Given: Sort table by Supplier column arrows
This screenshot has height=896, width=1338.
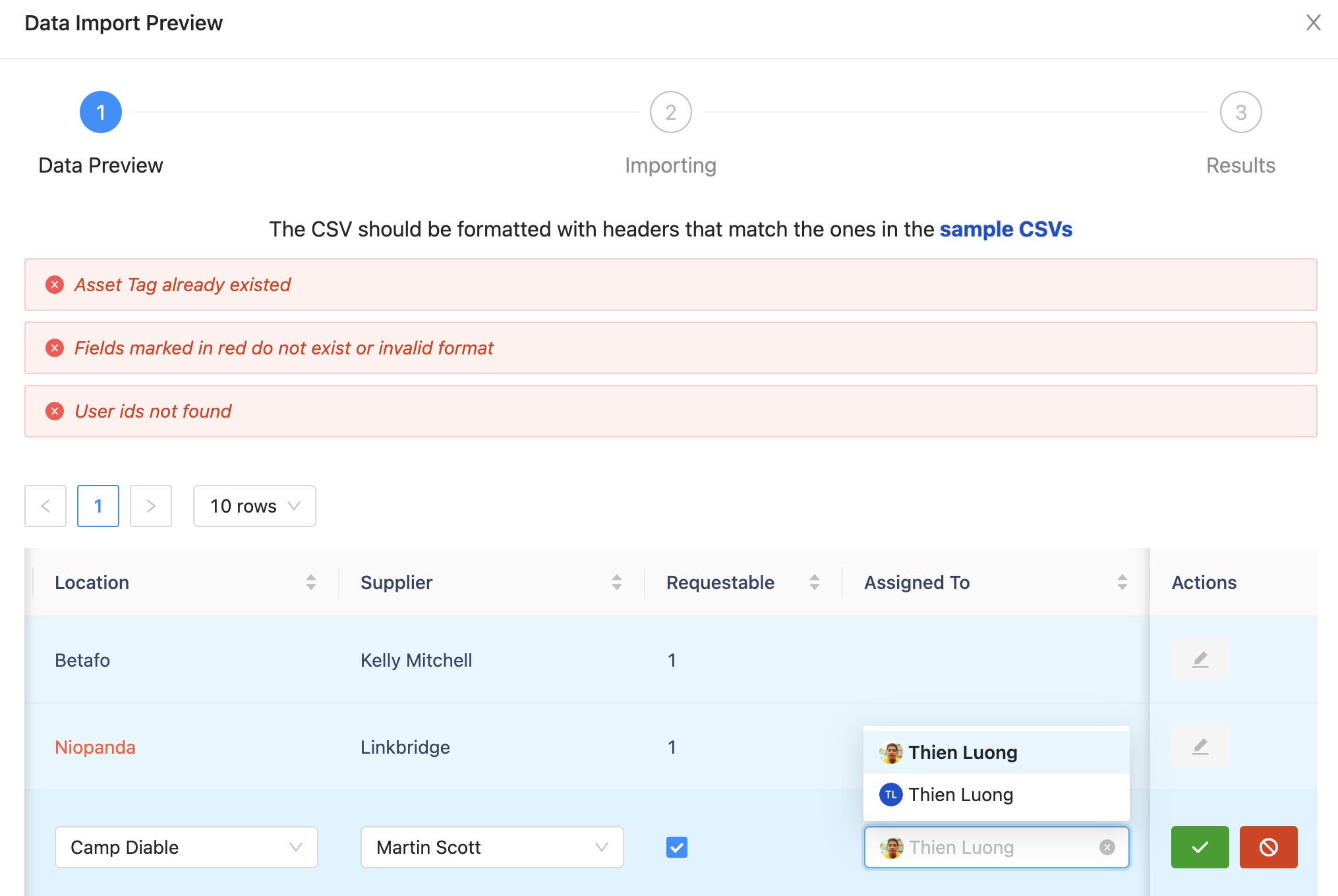Looking at the screenshot, I should tap(617, 582).
